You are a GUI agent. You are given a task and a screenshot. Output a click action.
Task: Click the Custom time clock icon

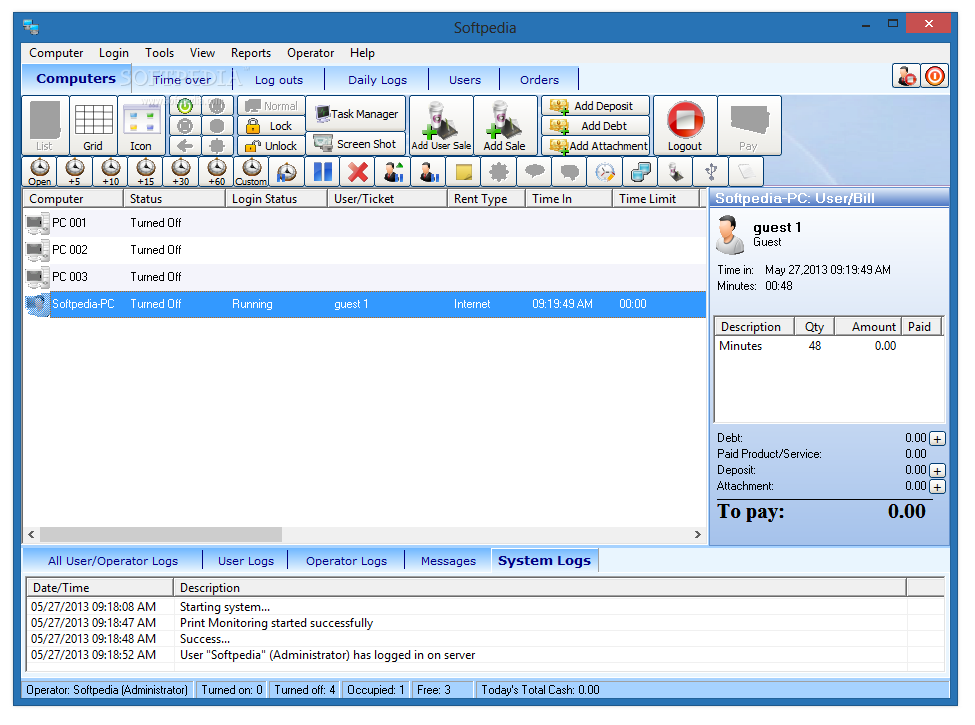point(251,172)
